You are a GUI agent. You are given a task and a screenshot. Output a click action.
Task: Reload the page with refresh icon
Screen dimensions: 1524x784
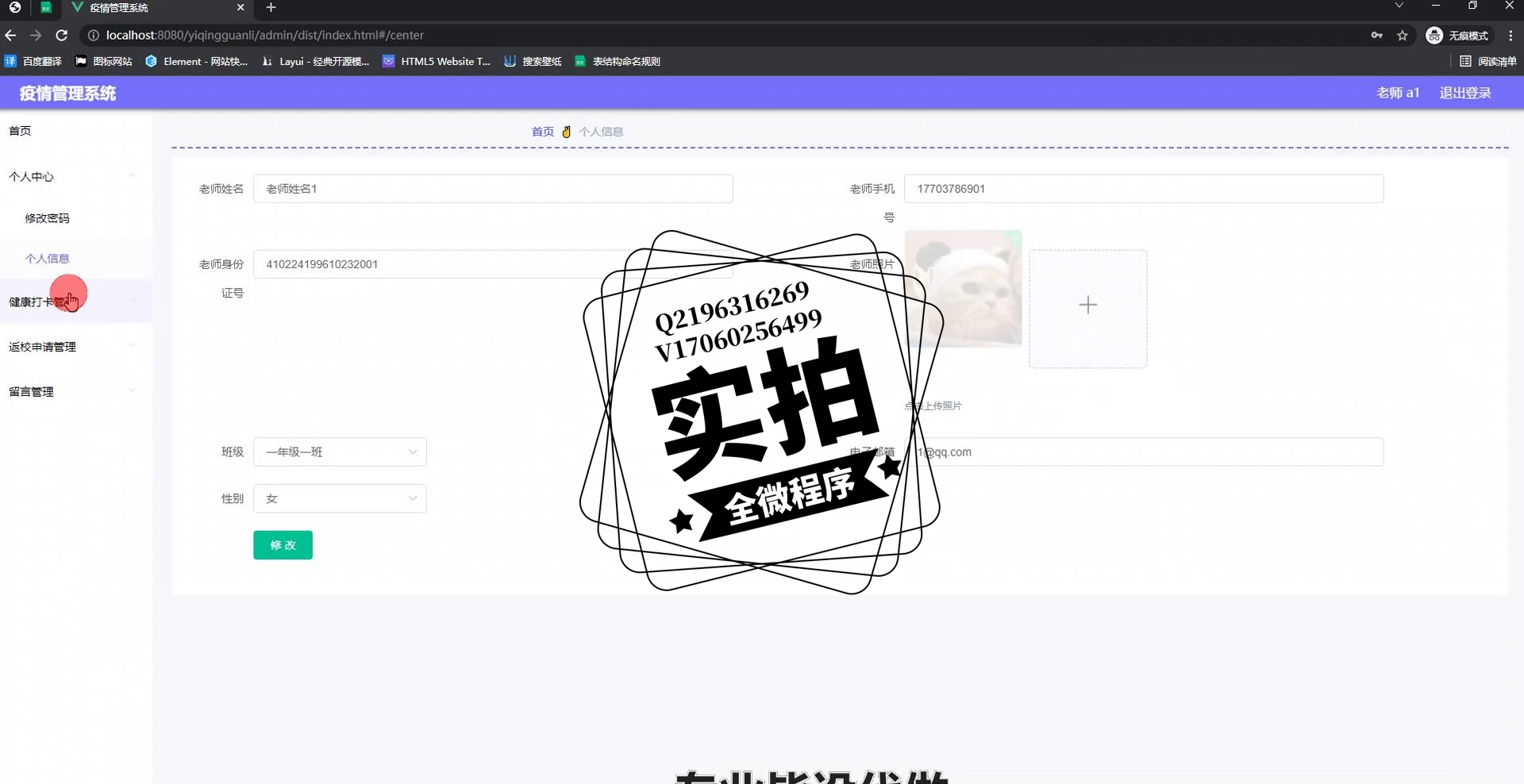point(62,35)
